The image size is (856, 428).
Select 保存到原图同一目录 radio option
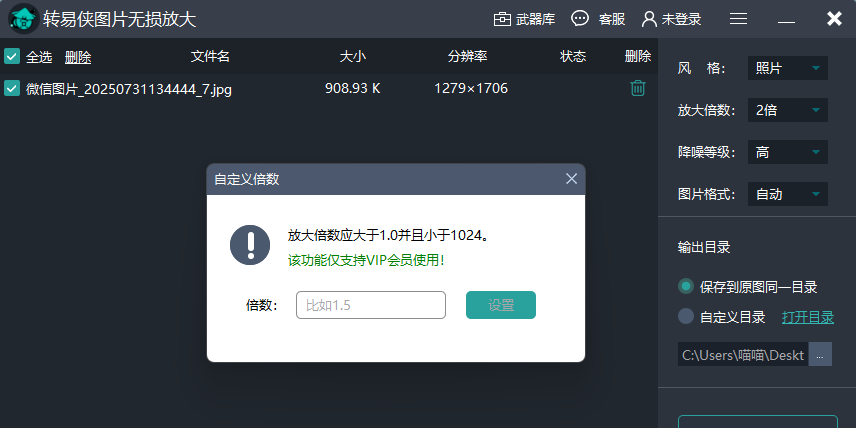[686, 287]
